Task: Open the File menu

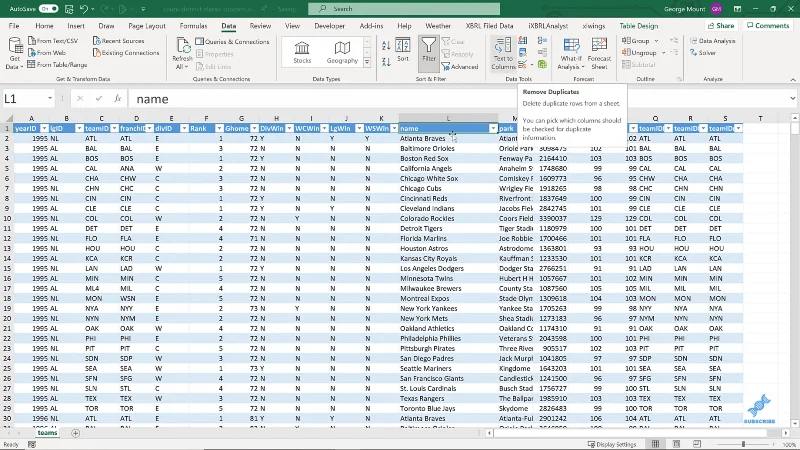Action: (14, 26)
